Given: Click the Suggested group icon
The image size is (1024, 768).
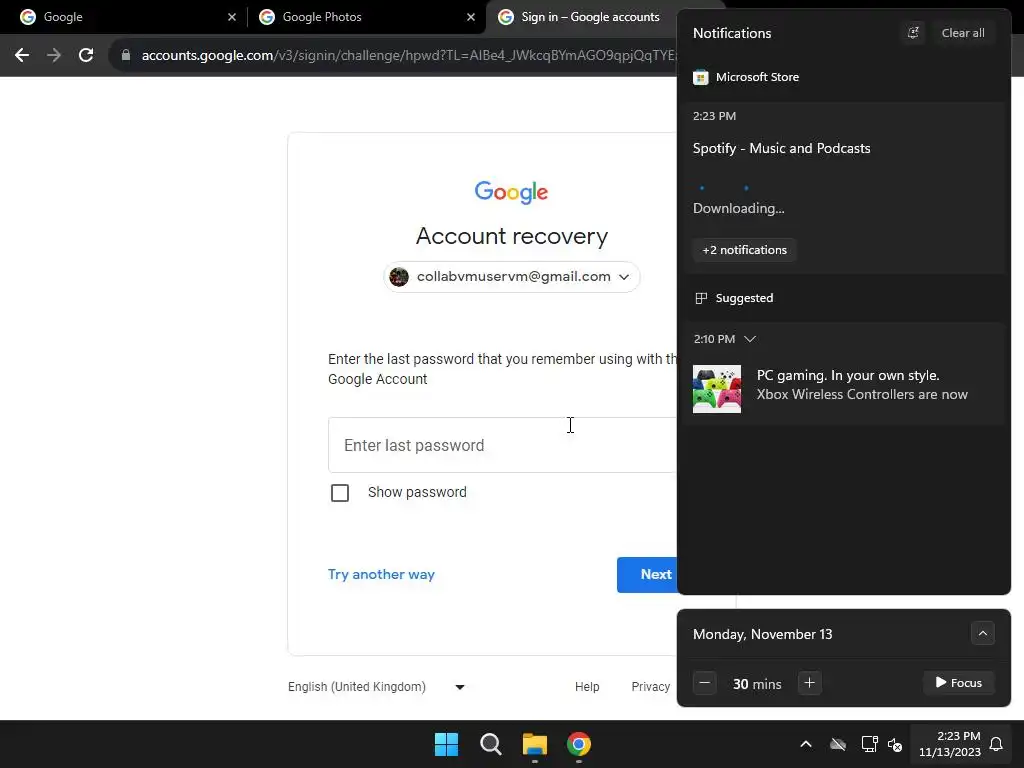Looking at the screenshot, I should click(701, 298).
